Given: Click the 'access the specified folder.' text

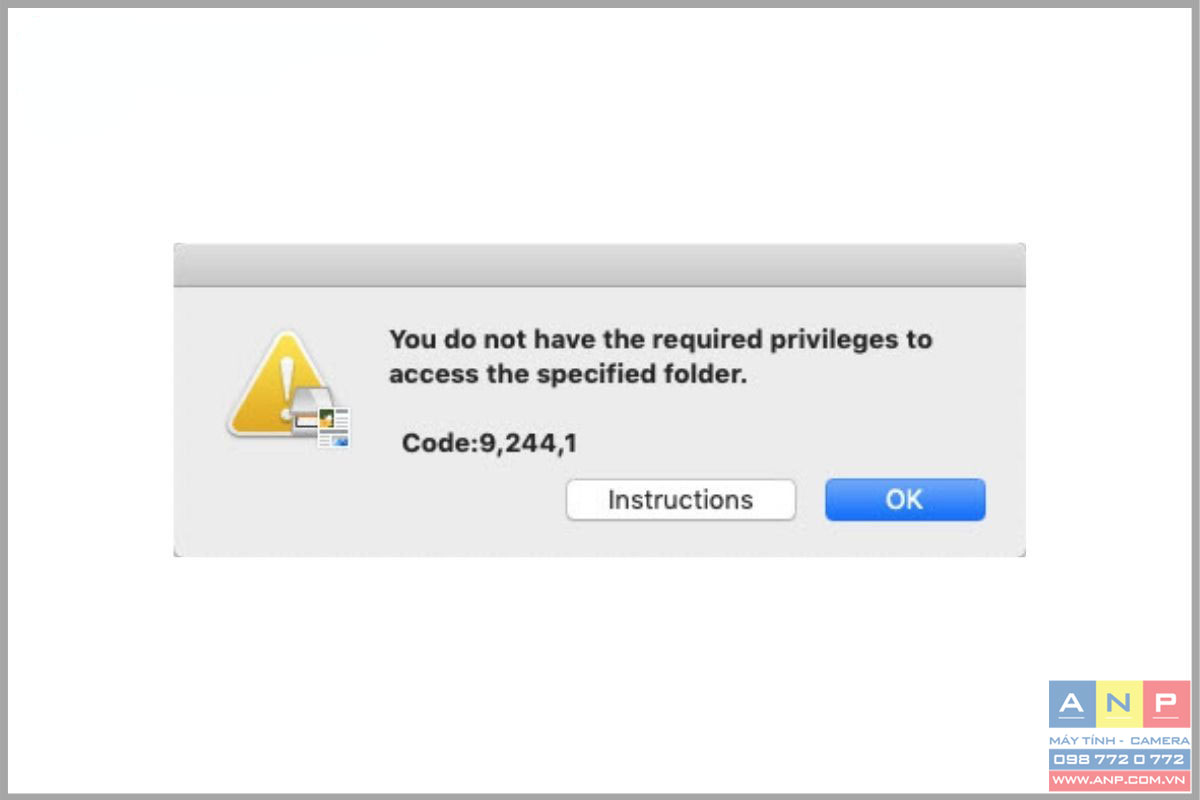Looking at the screenshot, I should pos(568,376).
